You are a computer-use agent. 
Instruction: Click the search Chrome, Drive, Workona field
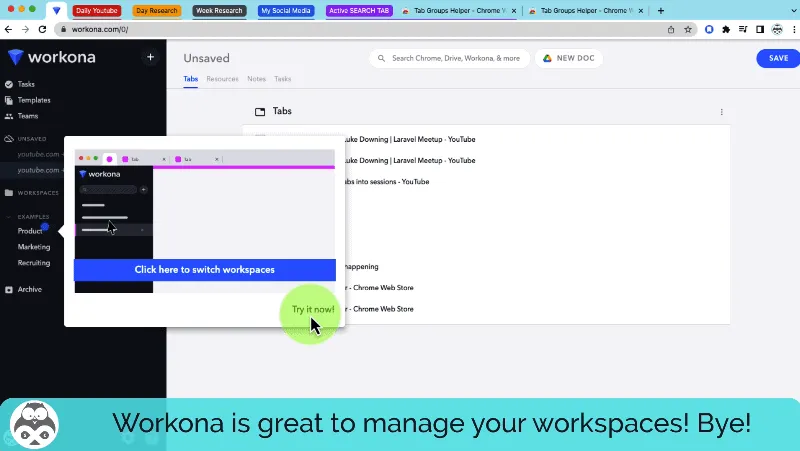point(449,58)
